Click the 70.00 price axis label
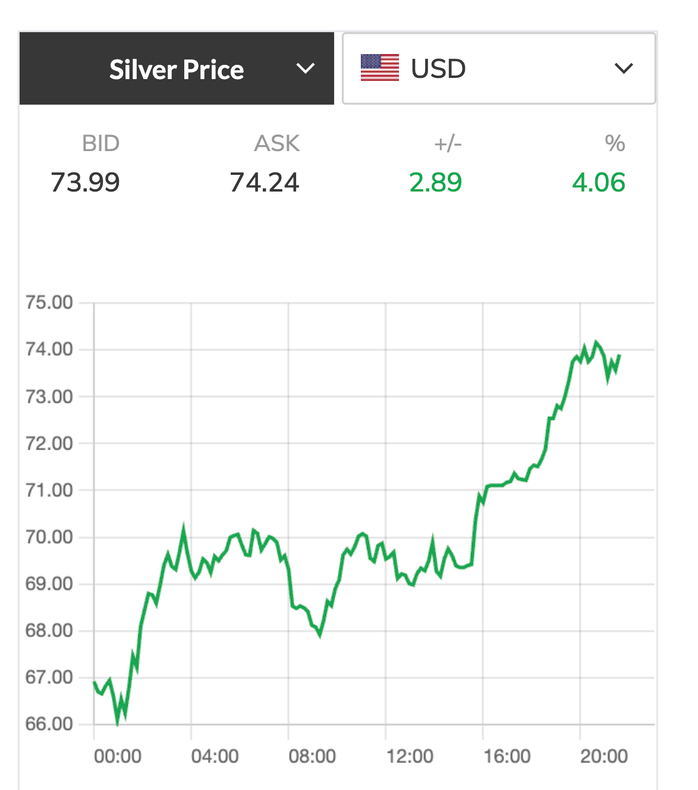 [49, 537]
